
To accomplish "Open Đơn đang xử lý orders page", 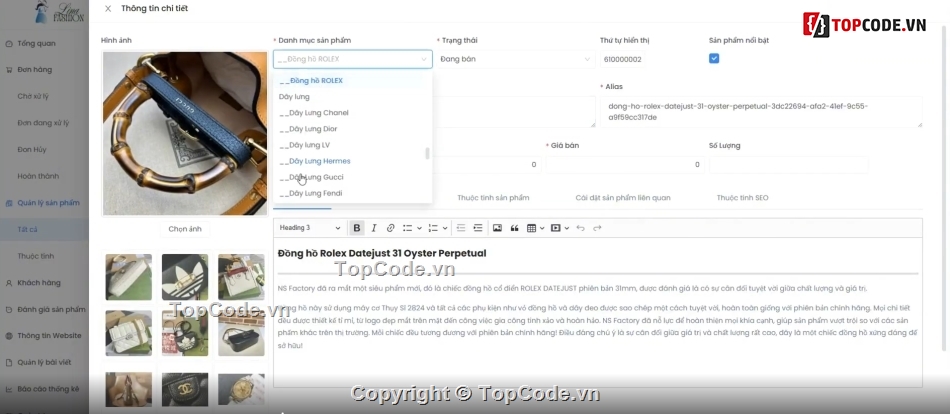I will [x=43, y=123].
